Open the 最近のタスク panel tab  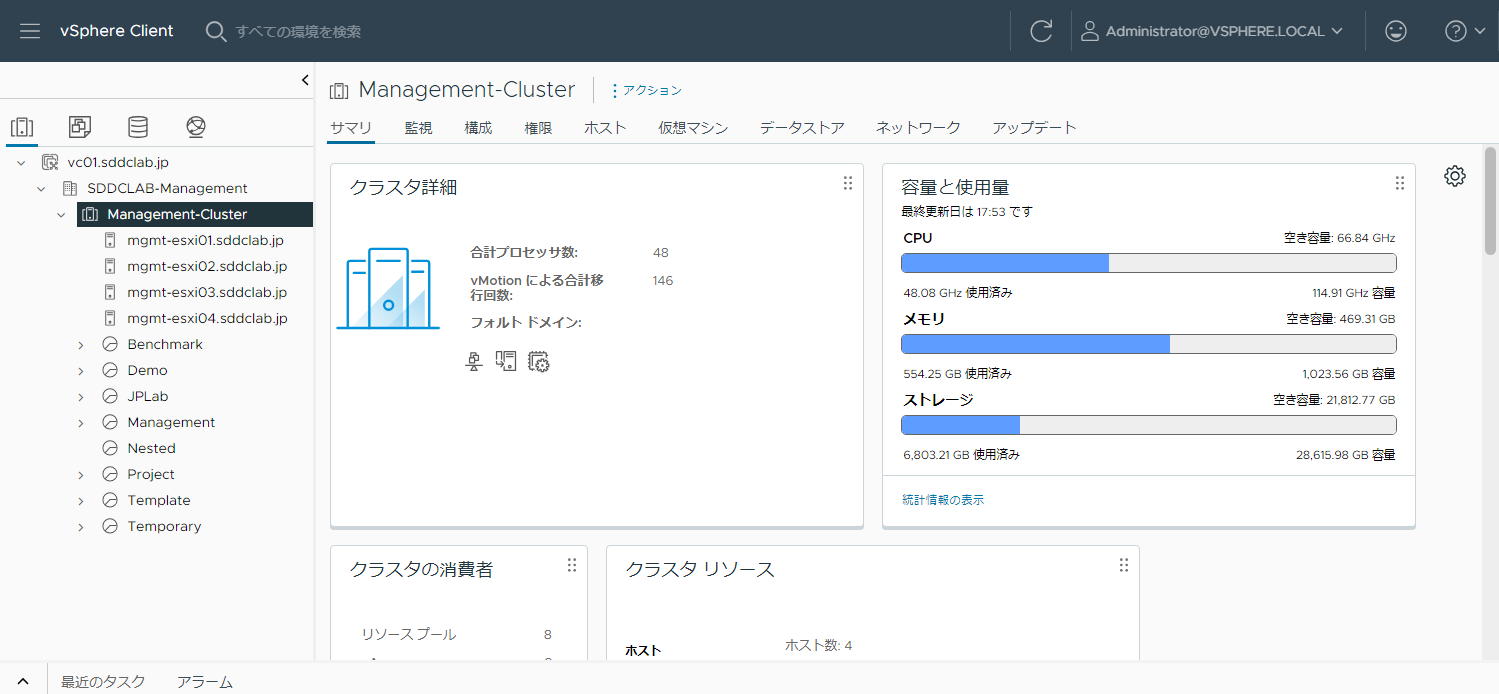tap(103, 681)
